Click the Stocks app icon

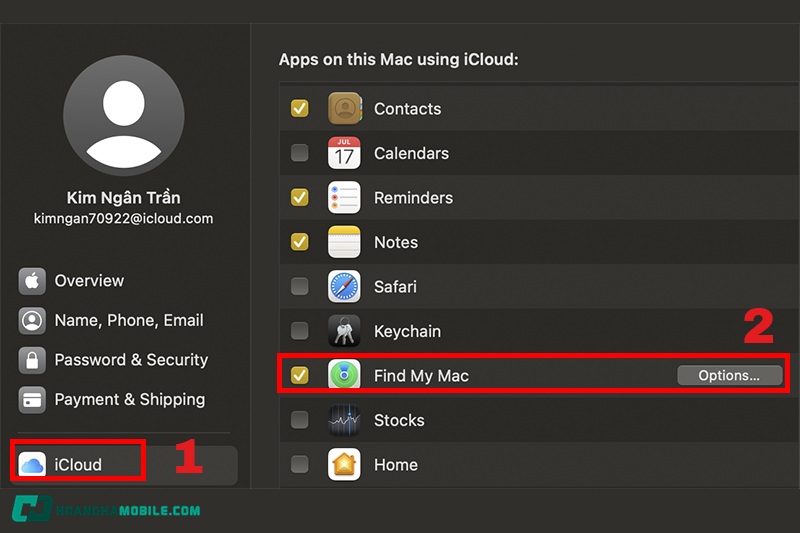point(344,420)
